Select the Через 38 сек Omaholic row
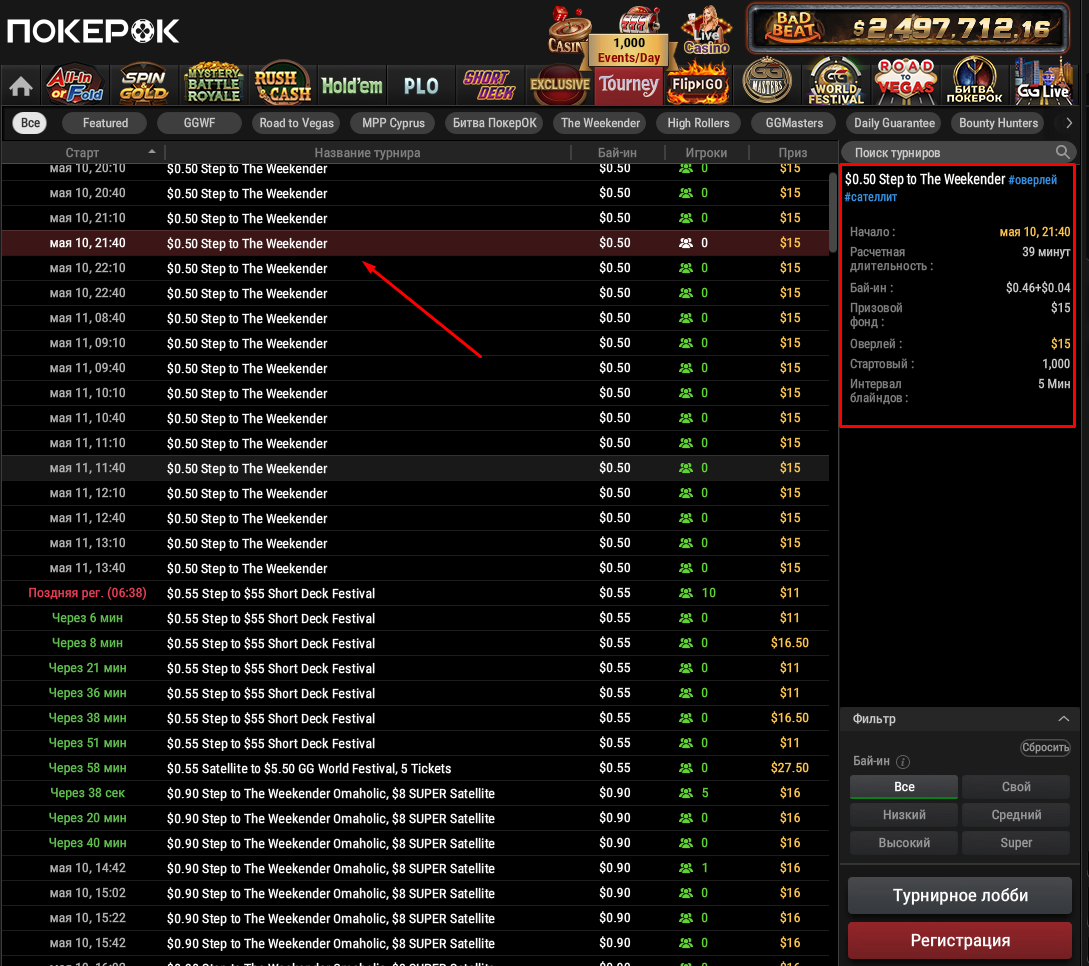The height and width of the screenshot is (966, 1089). [x=415, y=793]
